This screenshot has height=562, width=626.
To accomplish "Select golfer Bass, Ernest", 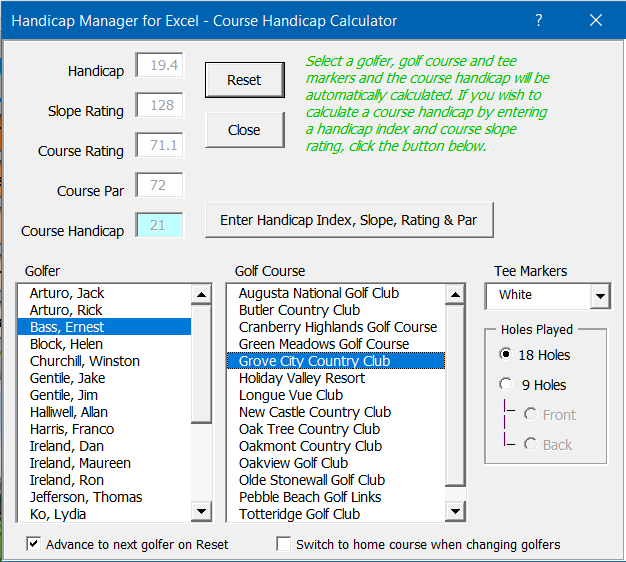I will tap(105, 327).
